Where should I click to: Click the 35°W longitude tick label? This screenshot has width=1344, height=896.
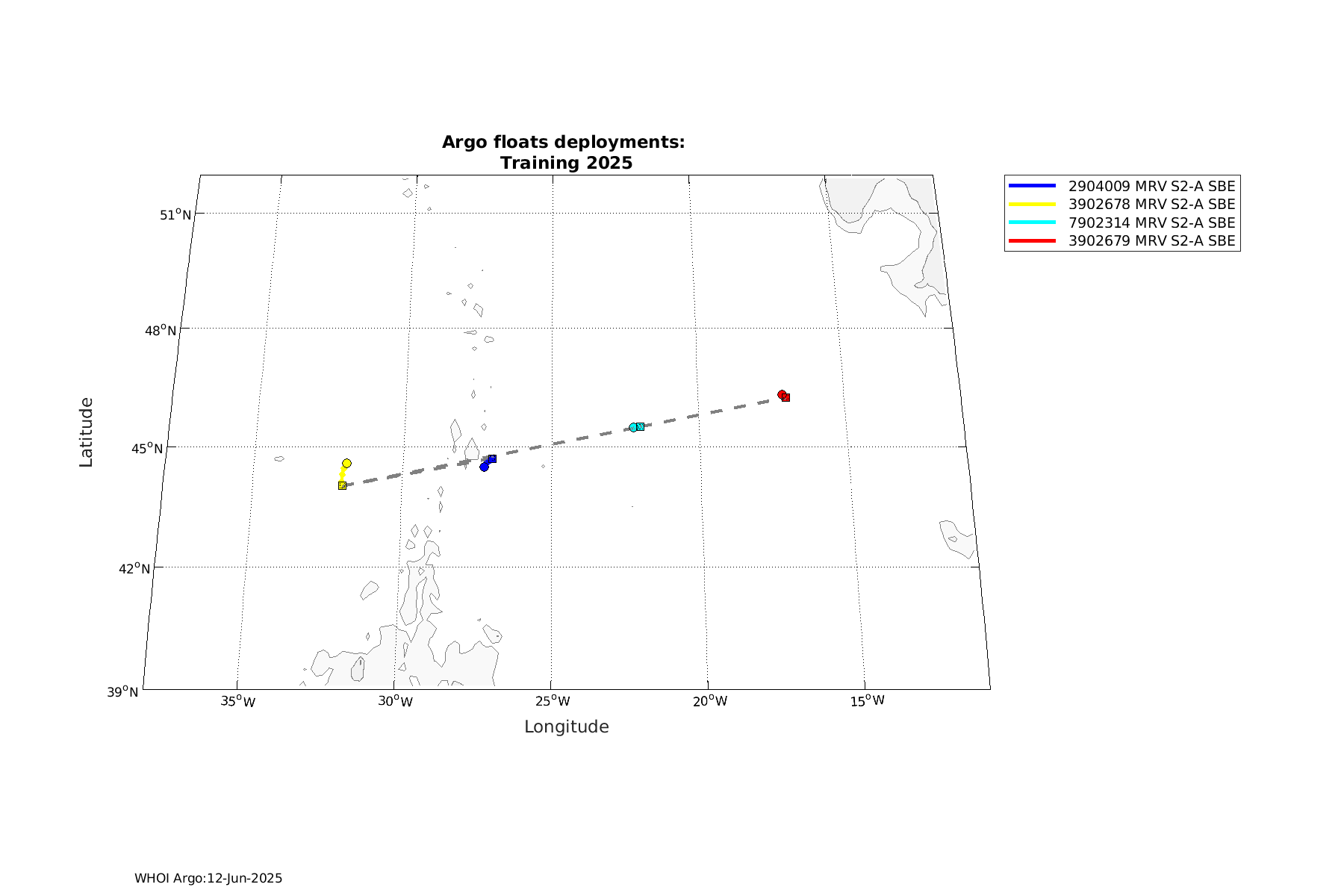(237, 701)
